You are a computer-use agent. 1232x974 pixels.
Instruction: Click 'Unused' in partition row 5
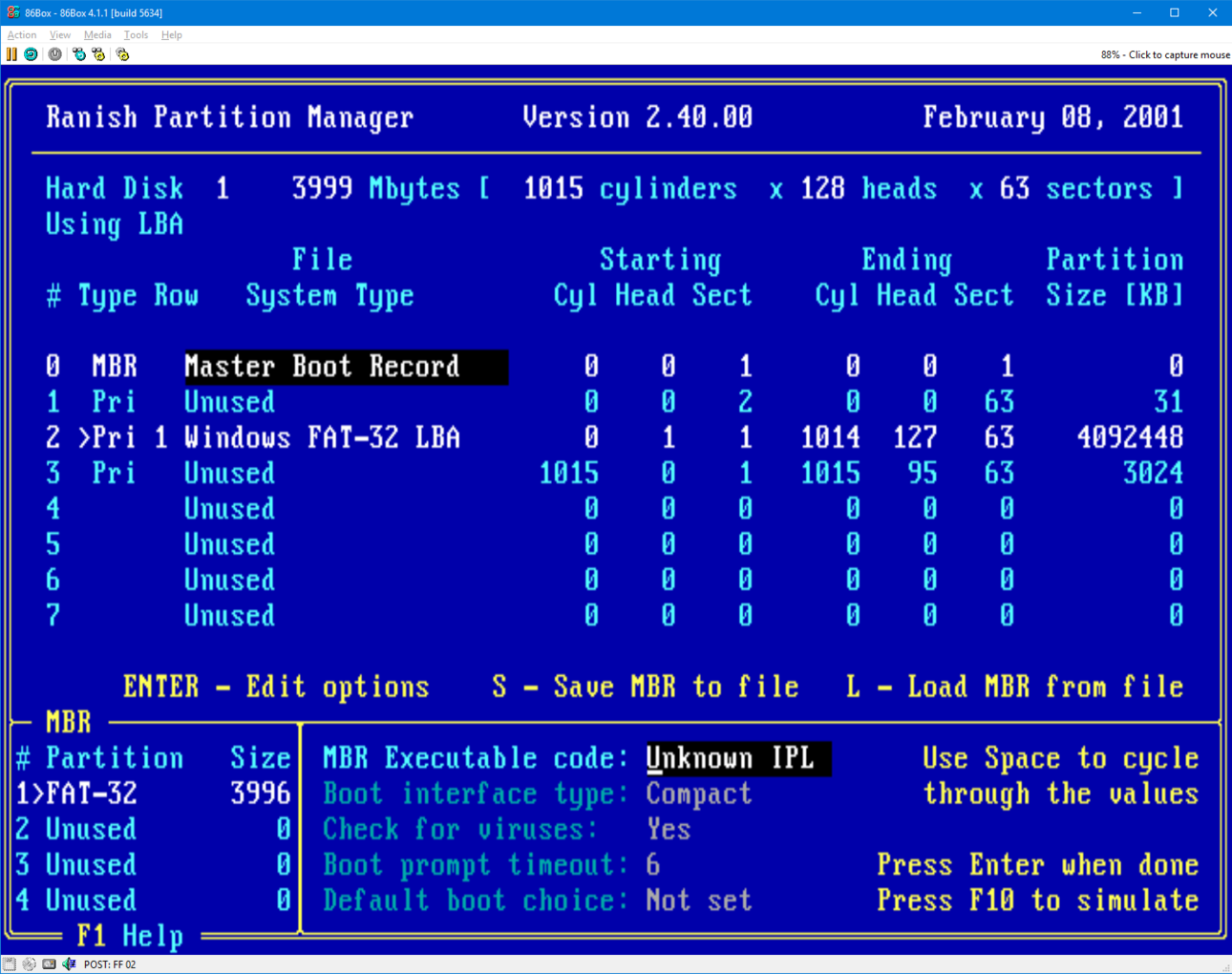229,544
